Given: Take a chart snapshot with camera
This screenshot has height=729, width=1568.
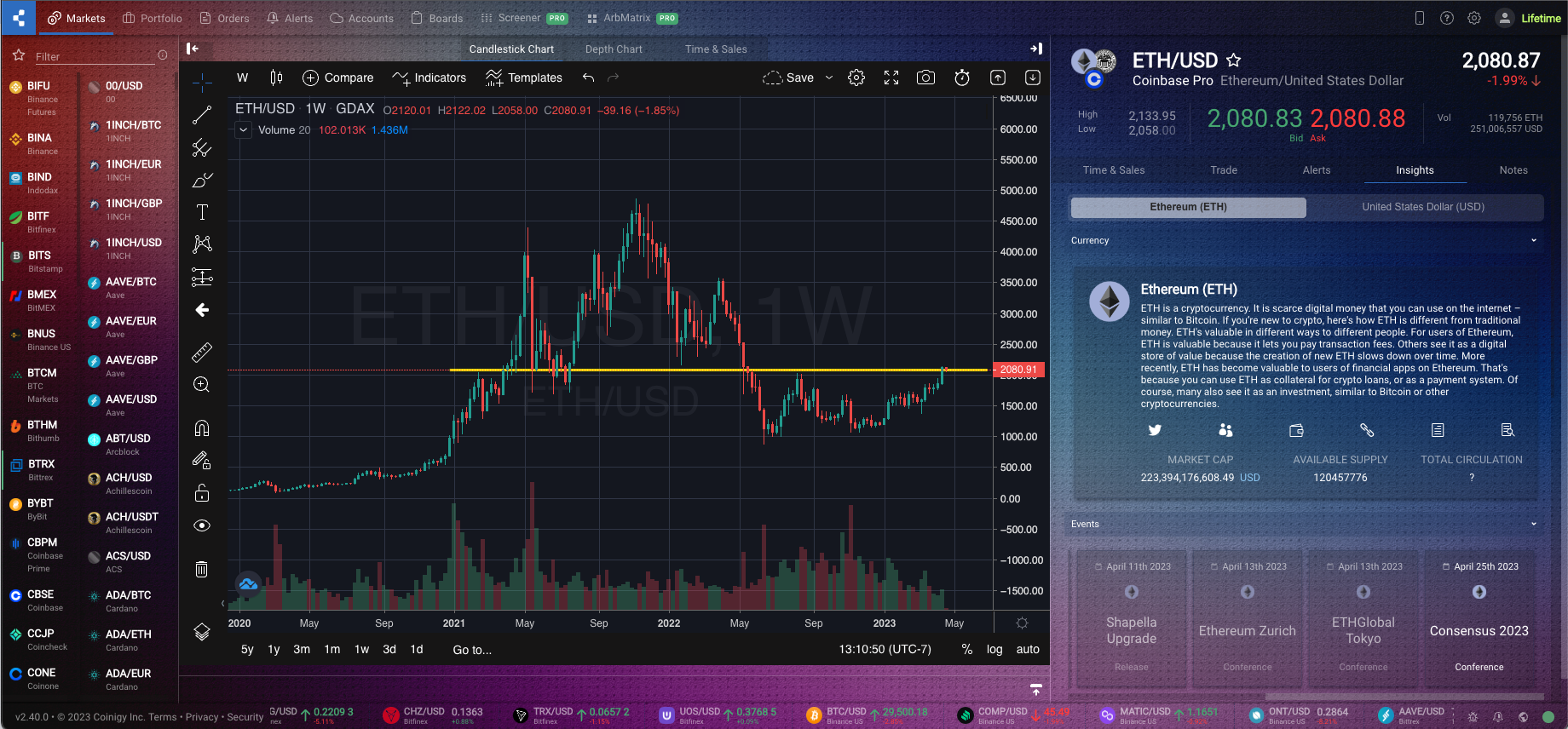Looking at the screenshot, I should pos(925,77).
